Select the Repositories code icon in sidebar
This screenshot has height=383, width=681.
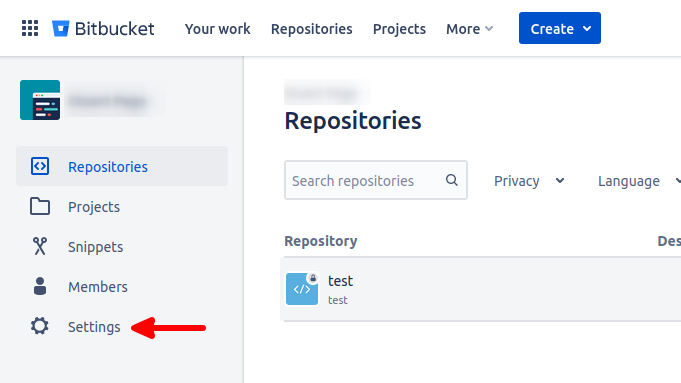(x=40, y=166)
